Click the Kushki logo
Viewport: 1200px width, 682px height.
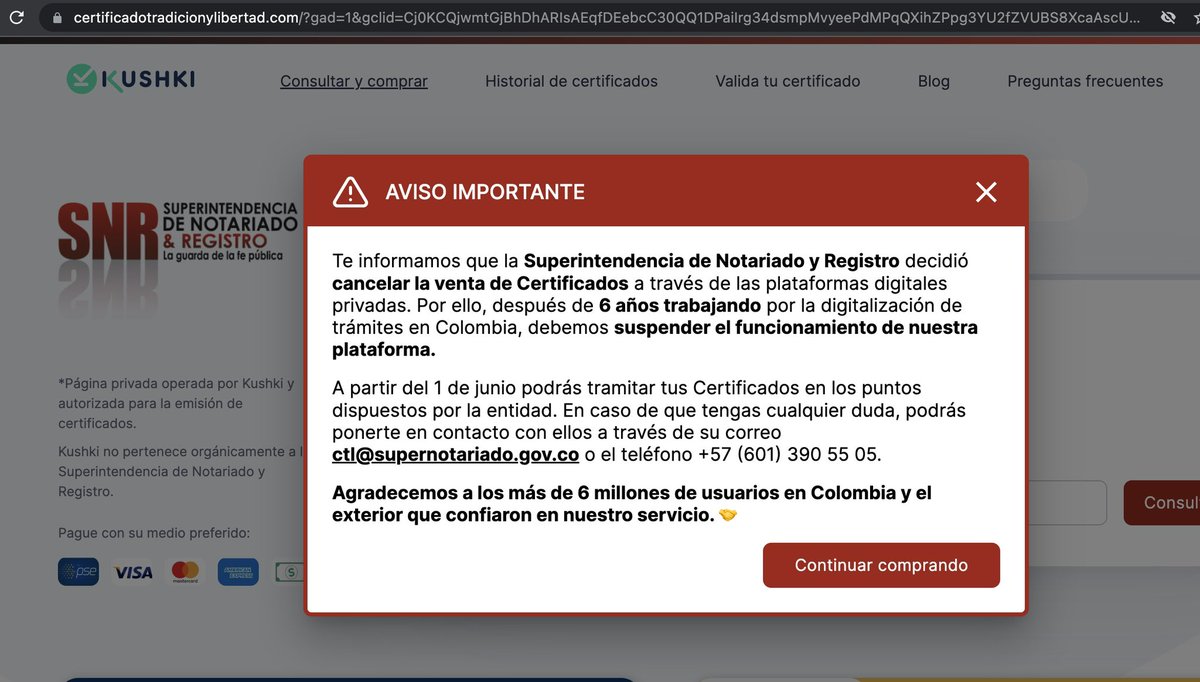tap(130, 79)
